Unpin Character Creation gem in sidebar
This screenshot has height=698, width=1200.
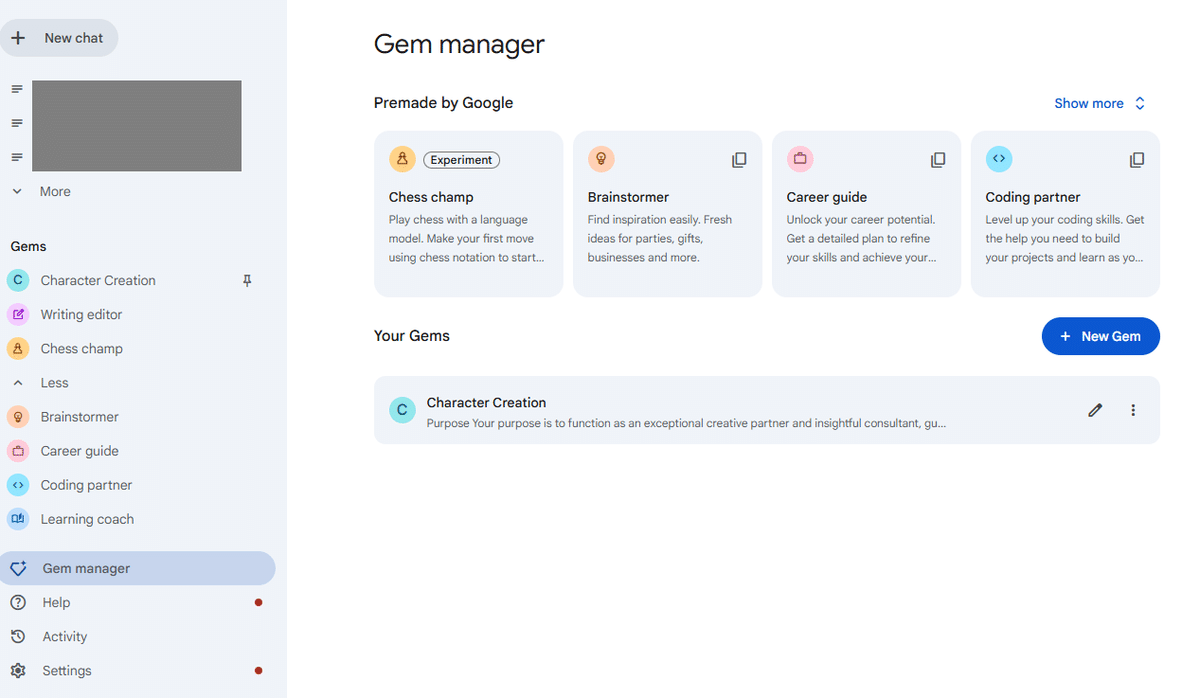[x=247, y=281]
